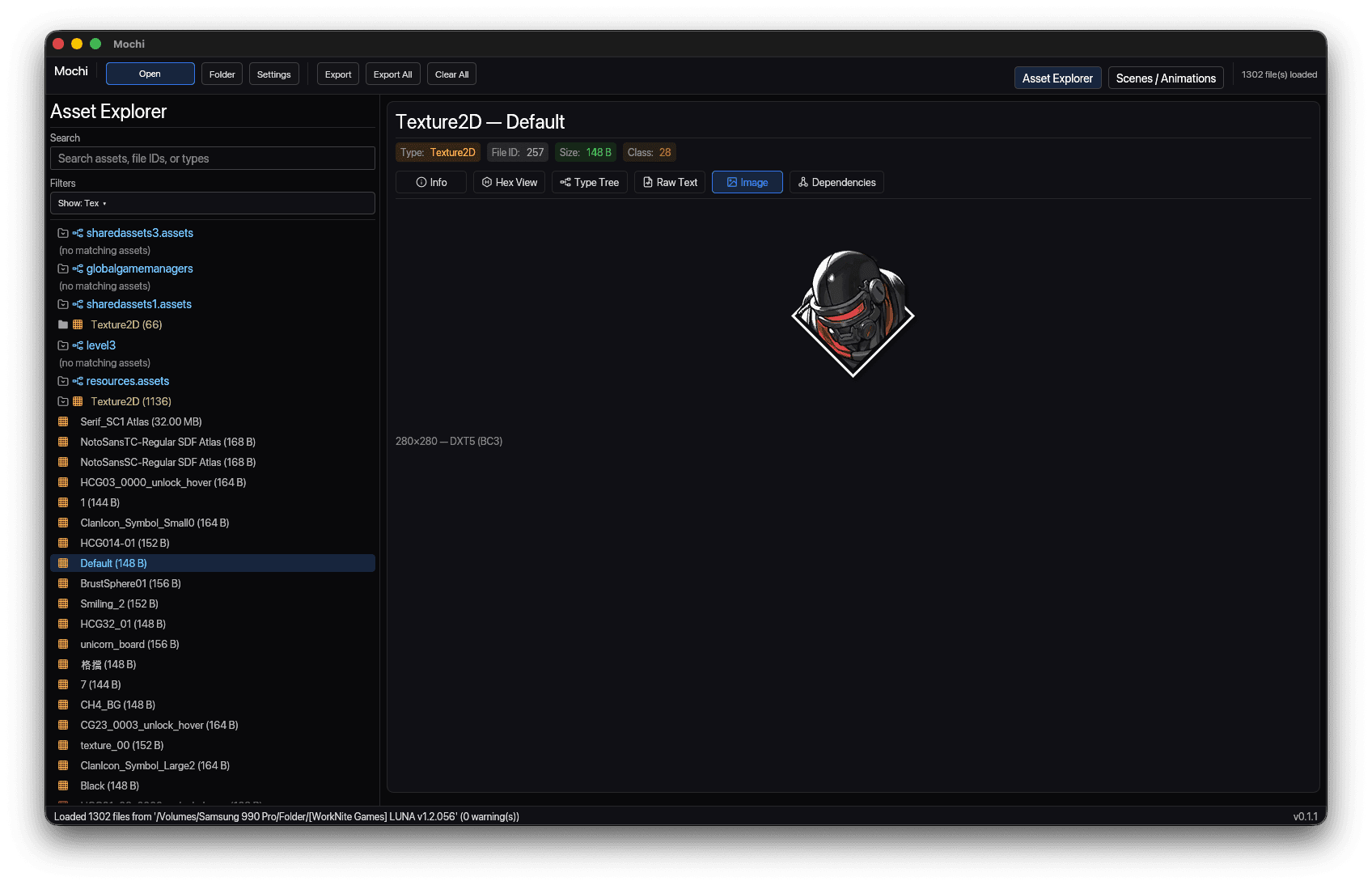Click tree icon next to sharedassets1.assets
The image size is (1372, 885).
(78, 304)
